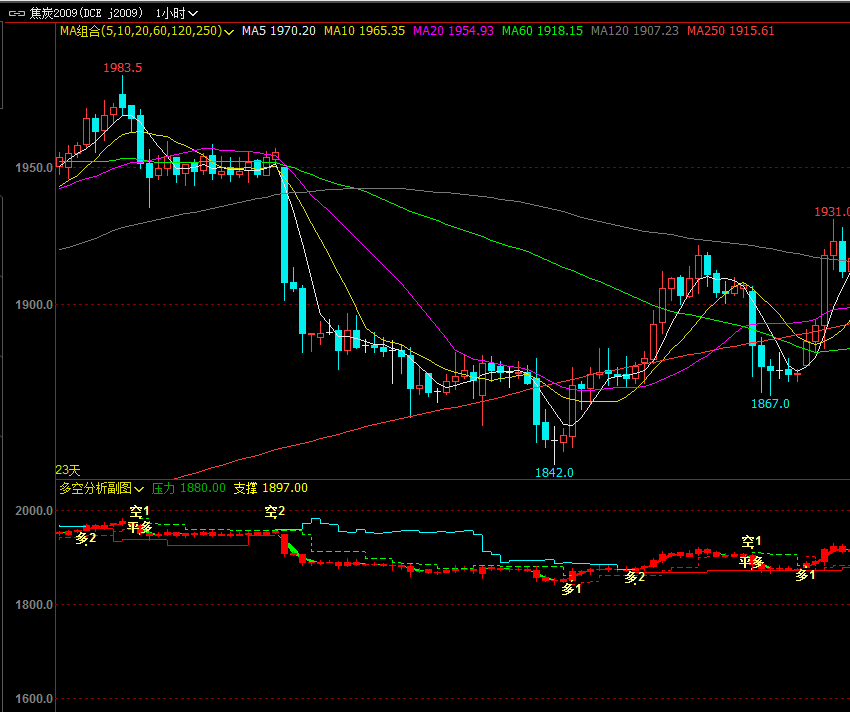850x712 pixels.
Task: Select the MA250 1915.61 value
Action: (730, 31)
